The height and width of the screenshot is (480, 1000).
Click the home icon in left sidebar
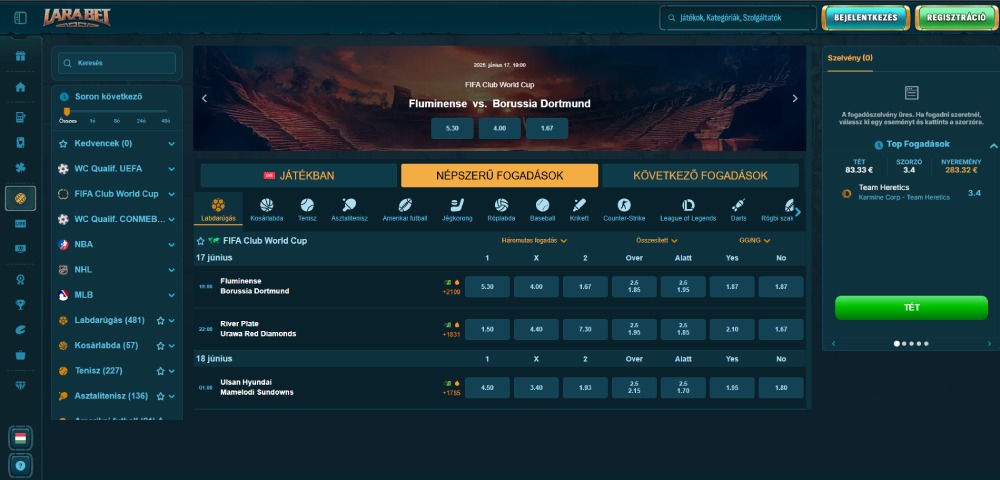click(20, 87)
